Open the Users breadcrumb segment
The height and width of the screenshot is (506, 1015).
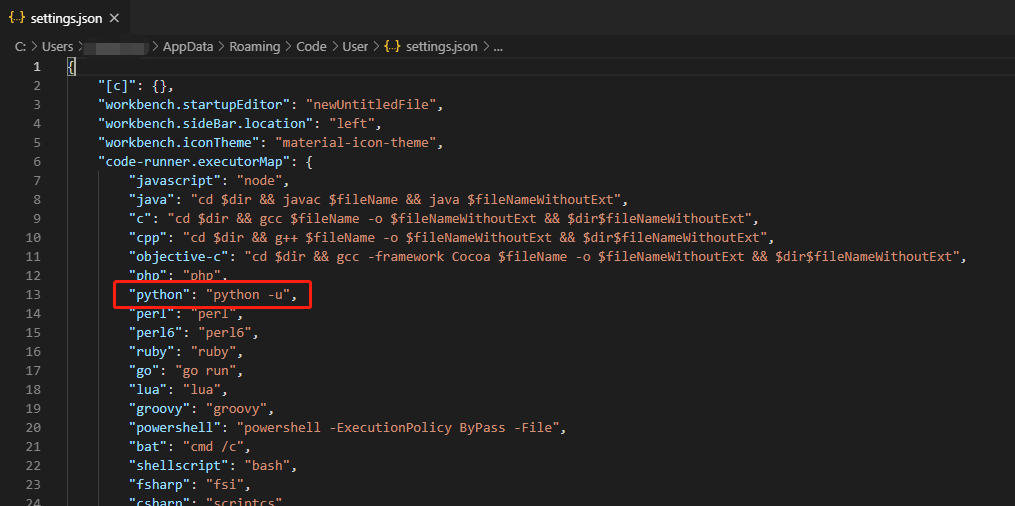click(x=58, y=47)
